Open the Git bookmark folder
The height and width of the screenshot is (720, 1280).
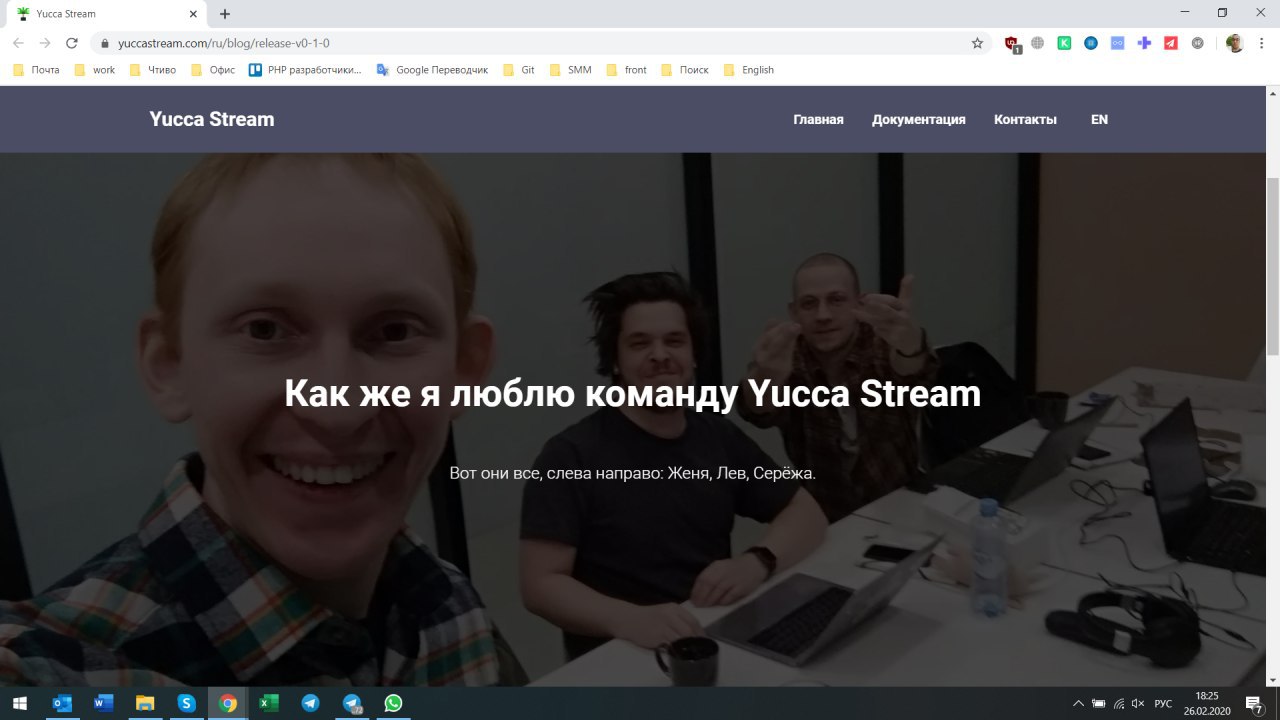[x=519, y=70]
